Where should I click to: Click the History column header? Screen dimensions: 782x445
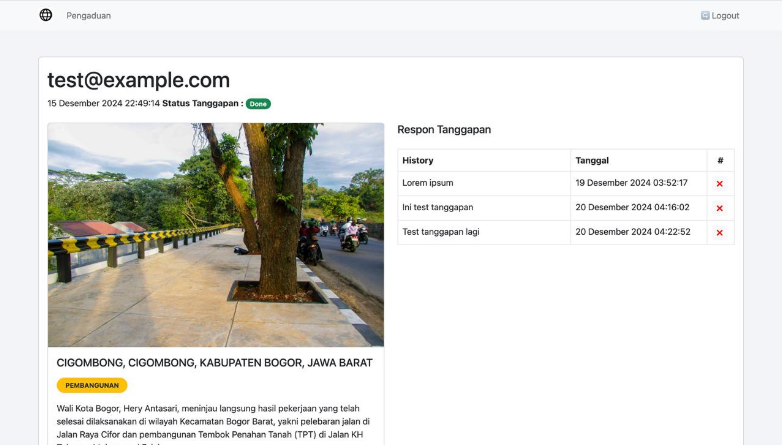[418, 160]
